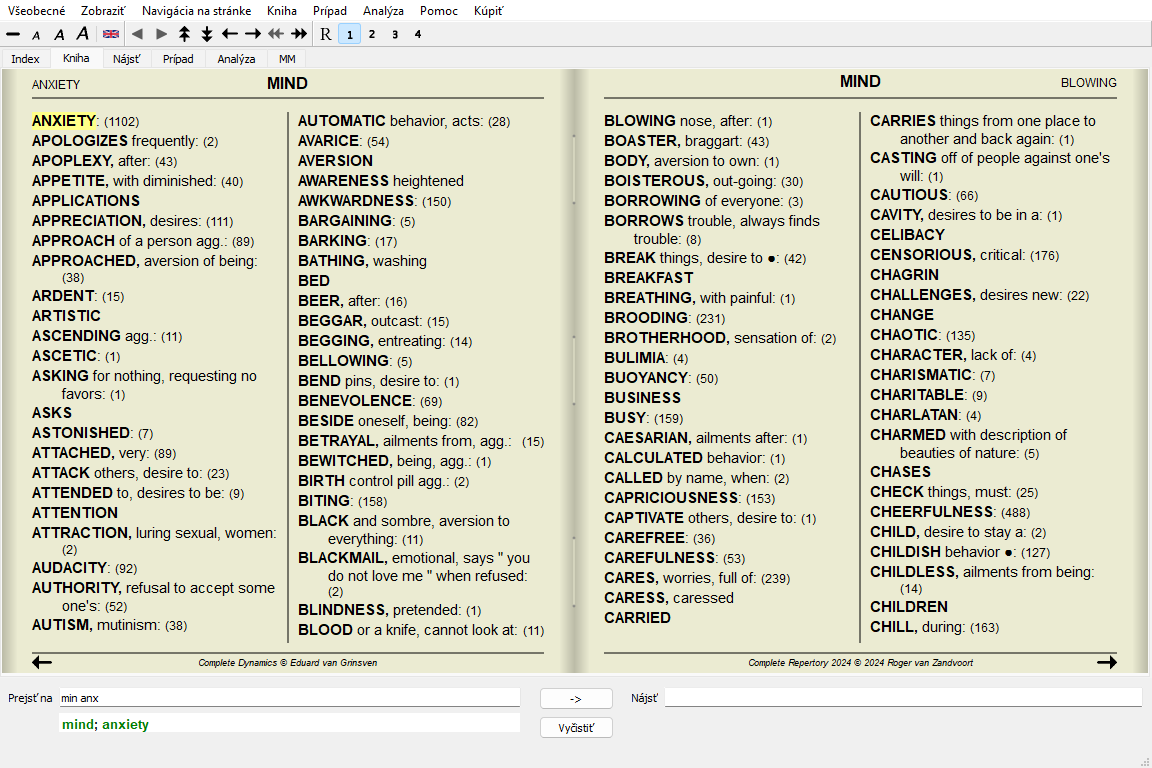The width and height of the screenshot is (1152, 768).
Task: Switch to the MM tab
Action: pyautogui.click(x=287, y=59)
